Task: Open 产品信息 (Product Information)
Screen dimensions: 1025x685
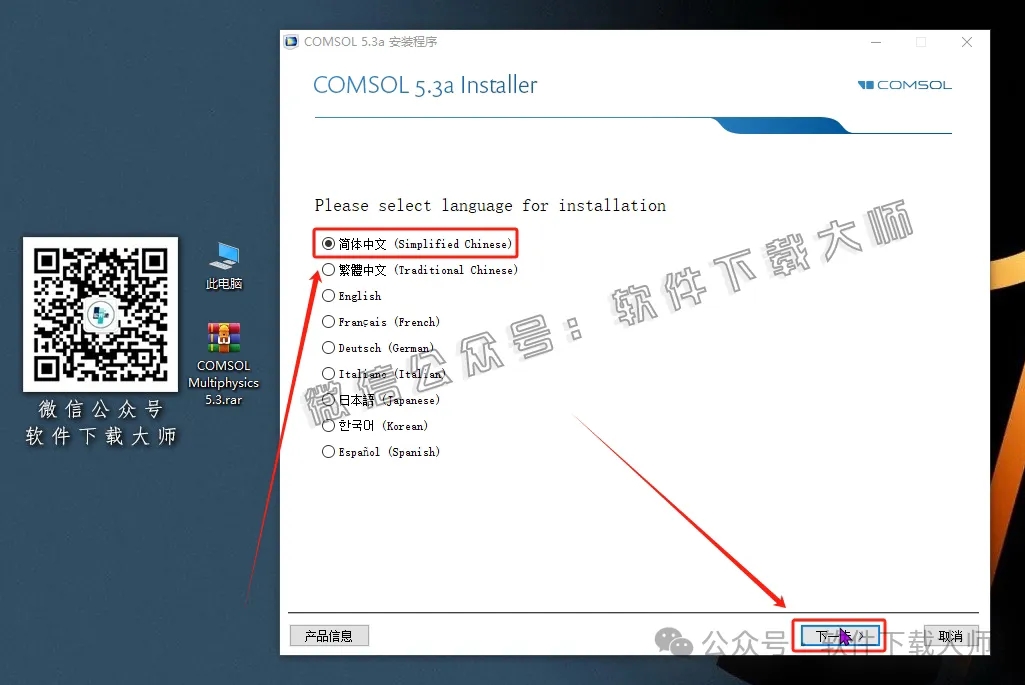Action: tap(329, 635)
